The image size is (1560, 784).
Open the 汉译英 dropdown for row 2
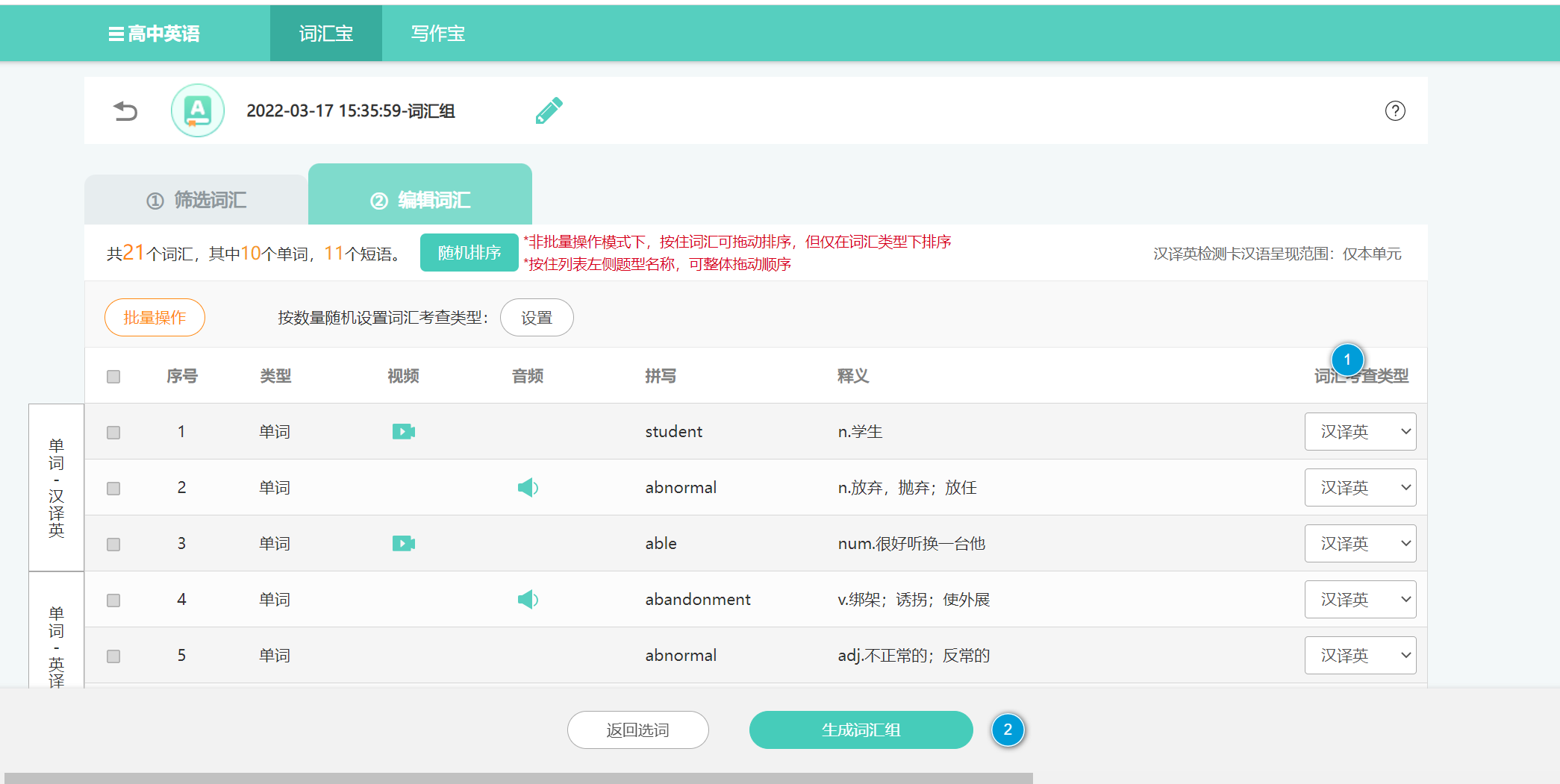1360,488
